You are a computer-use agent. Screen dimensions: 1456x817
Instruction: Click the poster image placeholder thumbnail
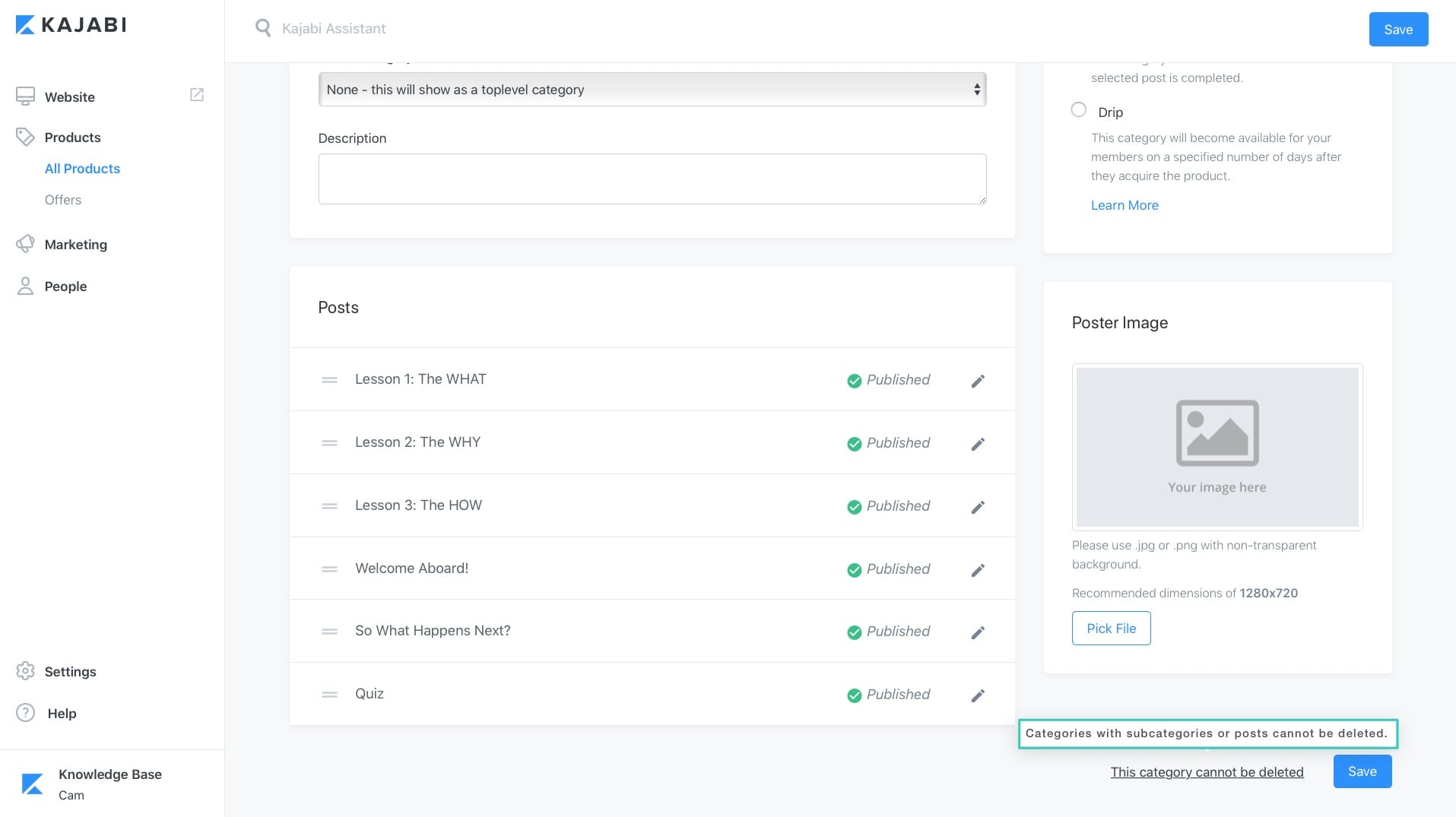1217,447
